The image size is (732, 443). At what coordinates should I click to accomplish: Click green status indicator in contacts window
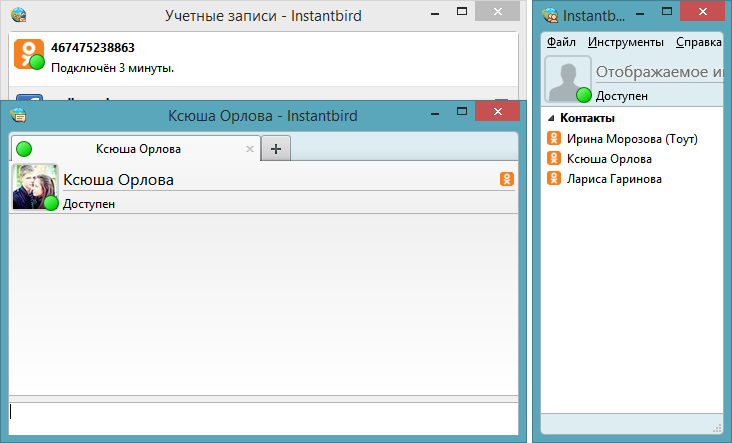(584, 95)
